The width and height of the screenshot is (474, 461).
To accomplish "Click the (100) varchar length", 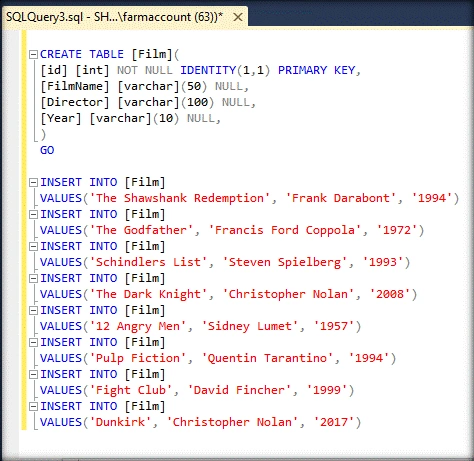I will (197, 102).
